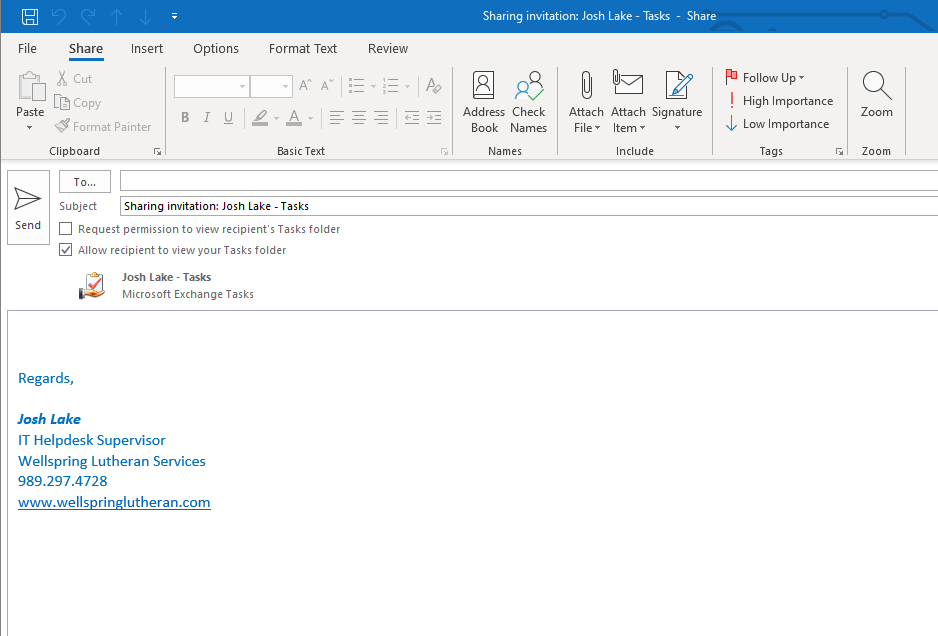Click the To... recipients button

click(85, 182)
